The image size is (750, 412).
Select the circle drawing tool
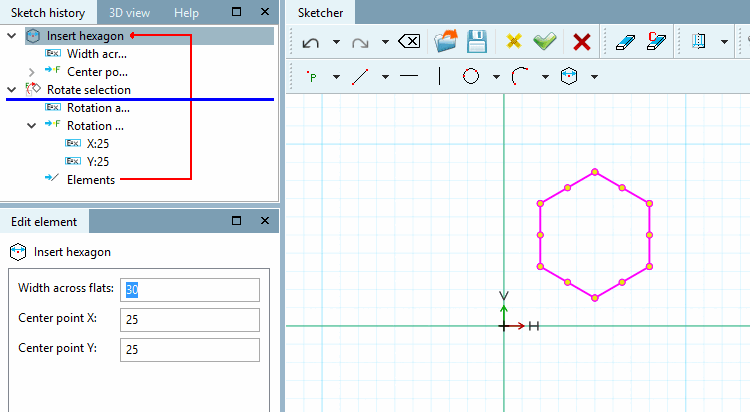point(471,76)
